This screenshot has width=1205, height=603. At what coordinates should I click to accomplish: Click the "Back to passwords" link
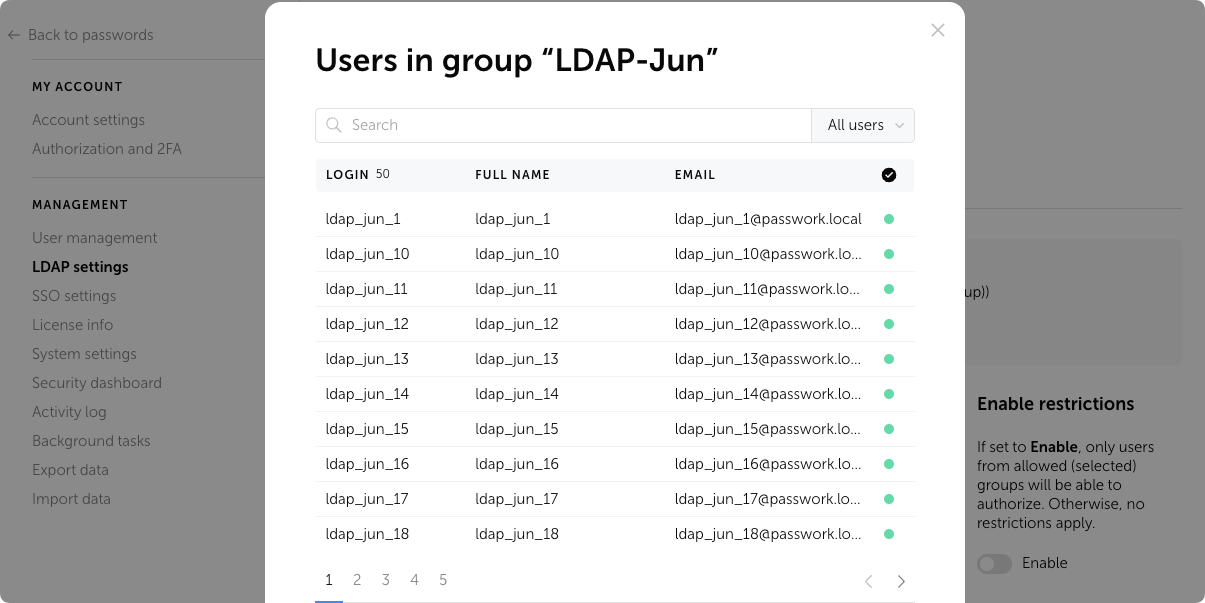(x=91, y=35)
